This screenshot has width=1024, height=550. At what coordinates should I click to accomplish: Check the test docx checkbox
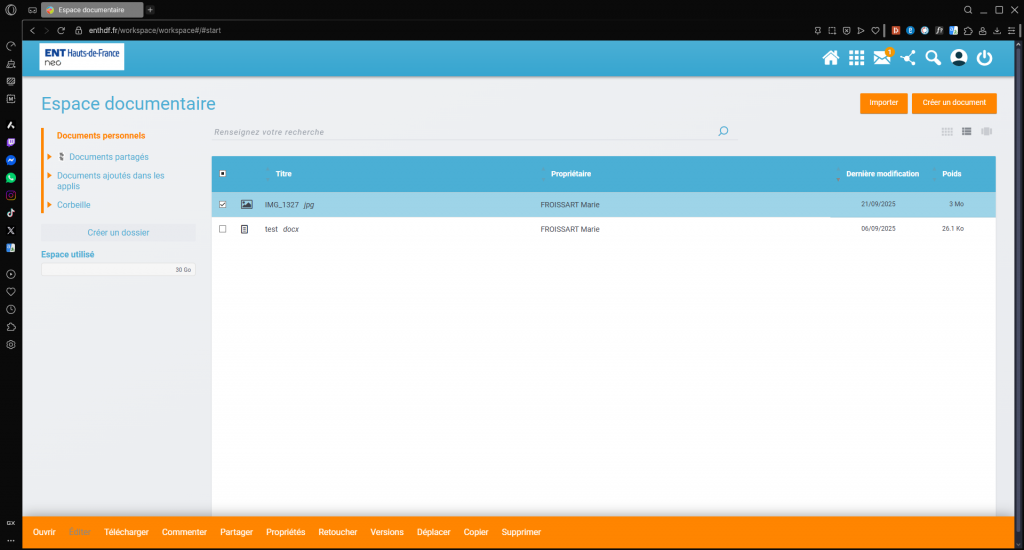coord(222,229)
